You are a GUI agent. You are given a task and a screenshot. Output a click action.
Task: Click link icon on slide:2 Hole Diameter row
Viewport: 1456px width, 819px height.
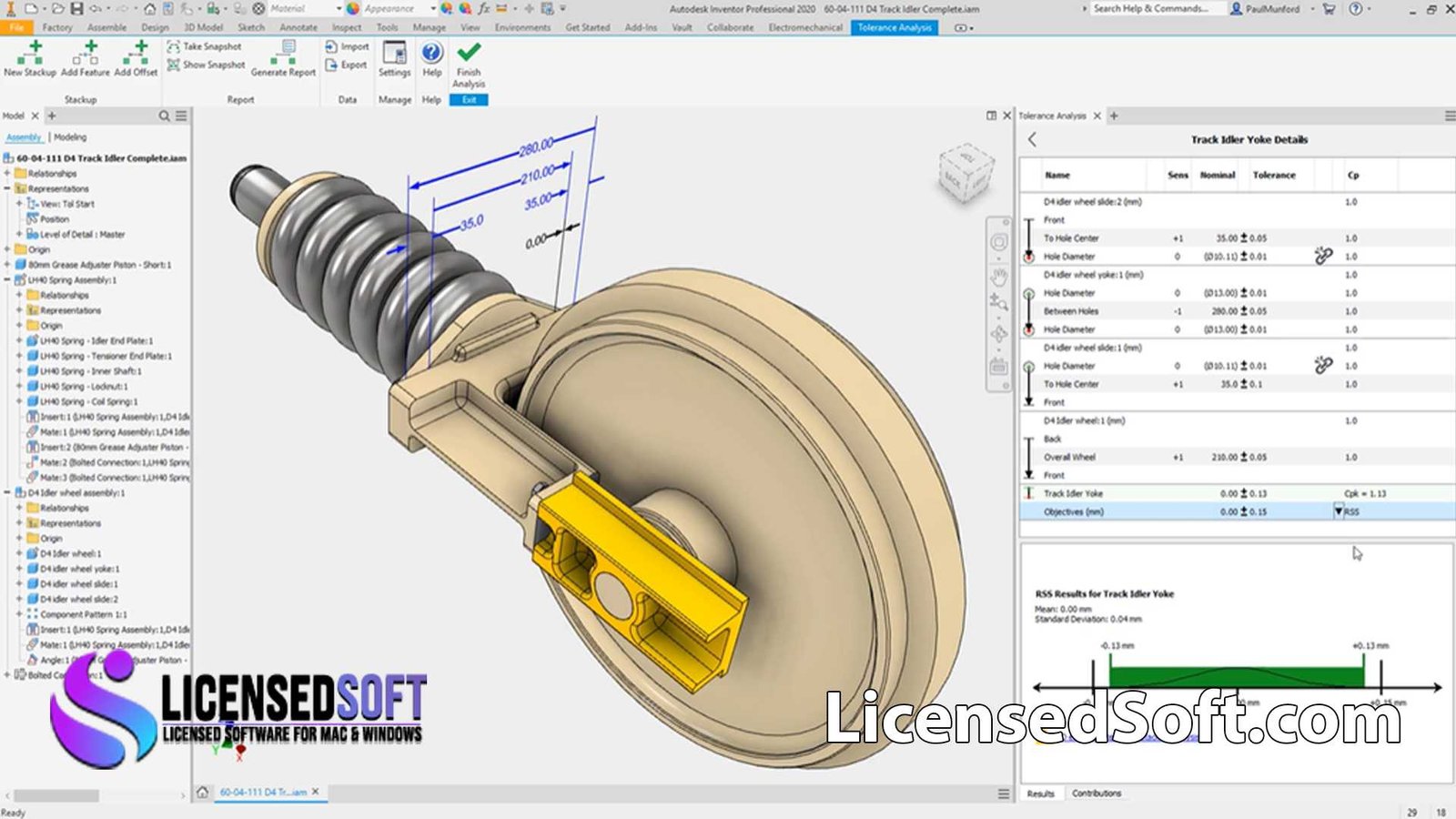1323,256
